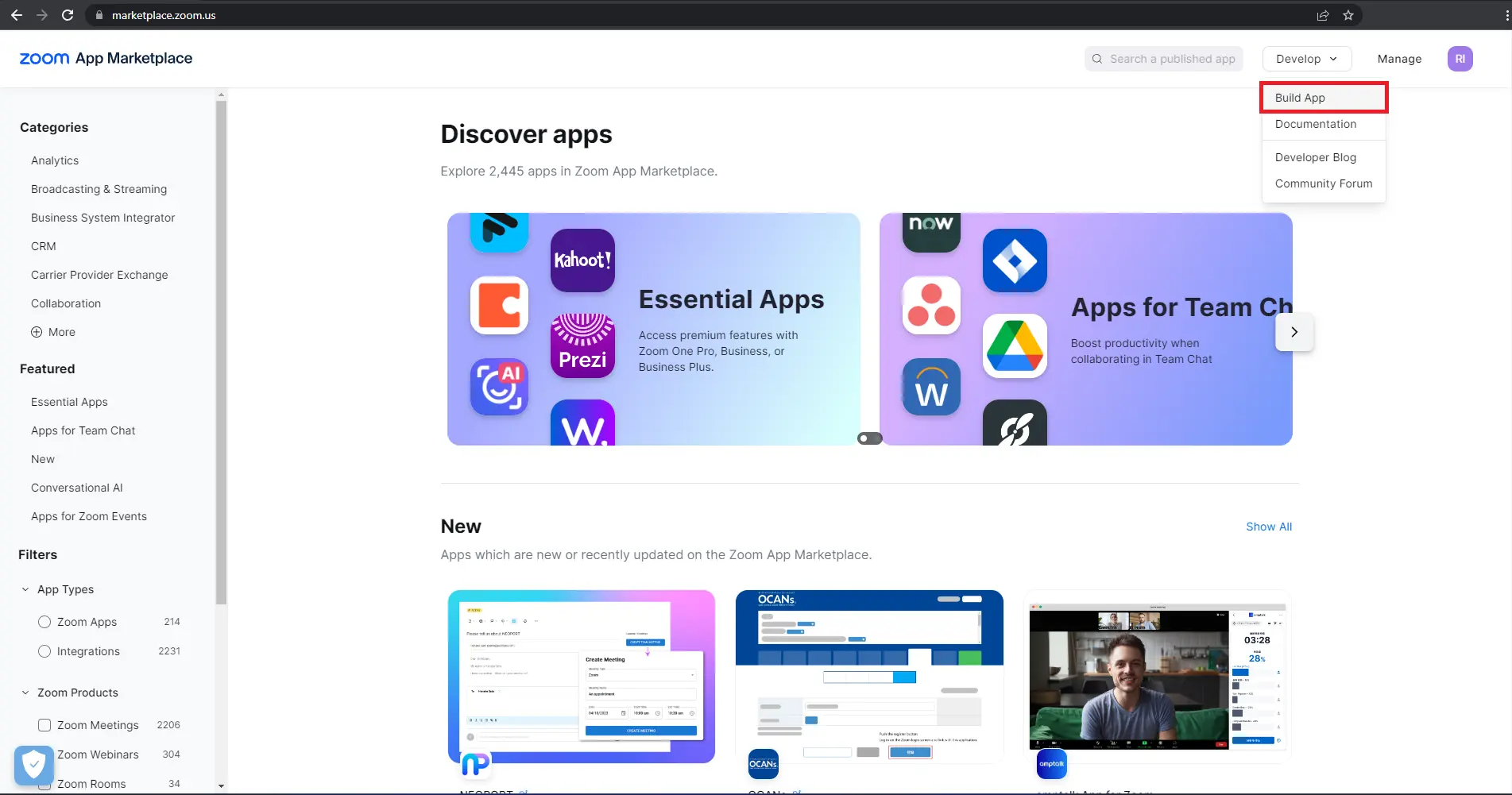Click the browser forward arrow
1512x795 pixels.
[x=42, y=15]
